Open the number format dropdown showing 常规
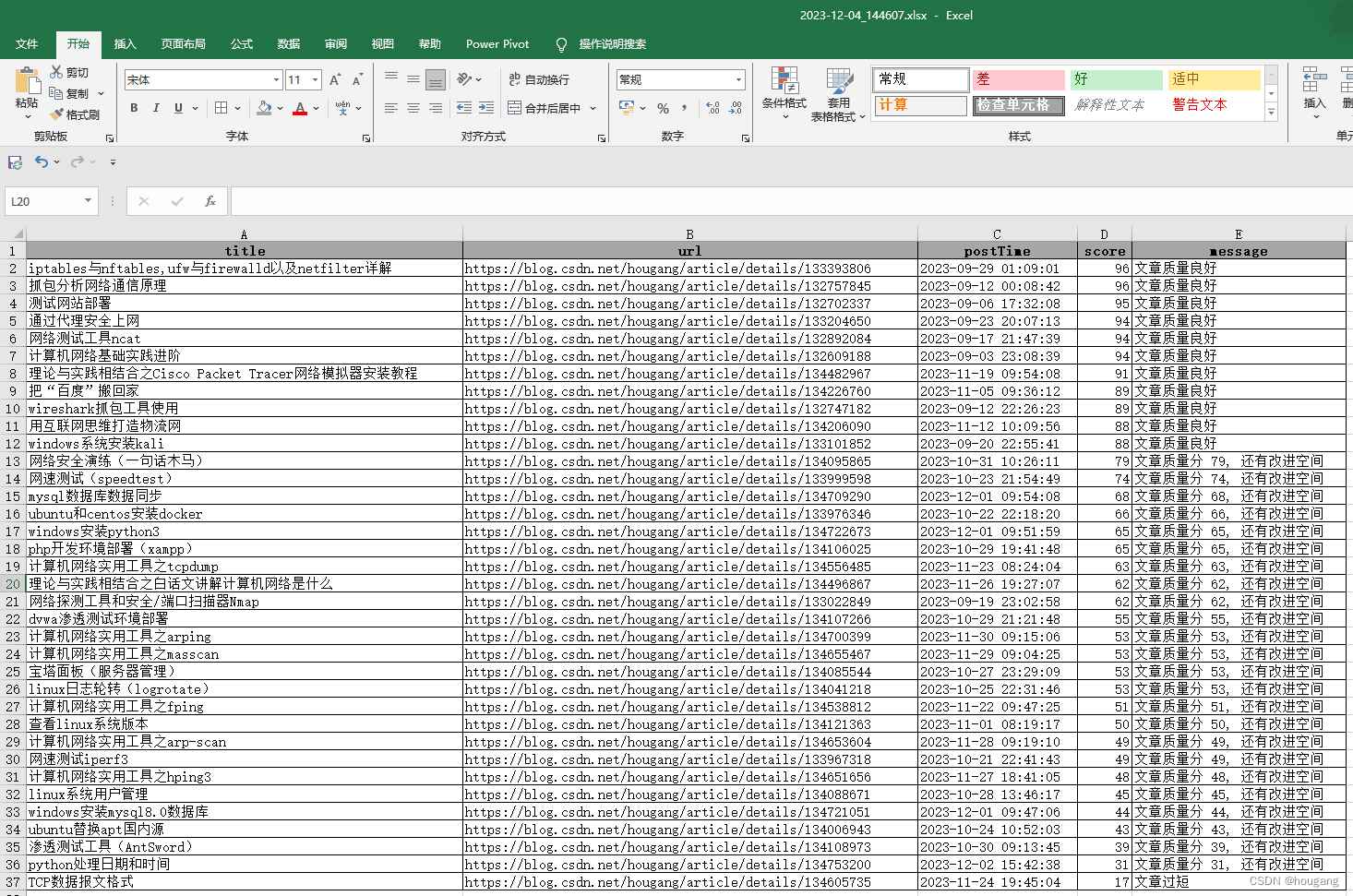The height and width of the screenshot is (896, 1353). click(x=738, y=80)
